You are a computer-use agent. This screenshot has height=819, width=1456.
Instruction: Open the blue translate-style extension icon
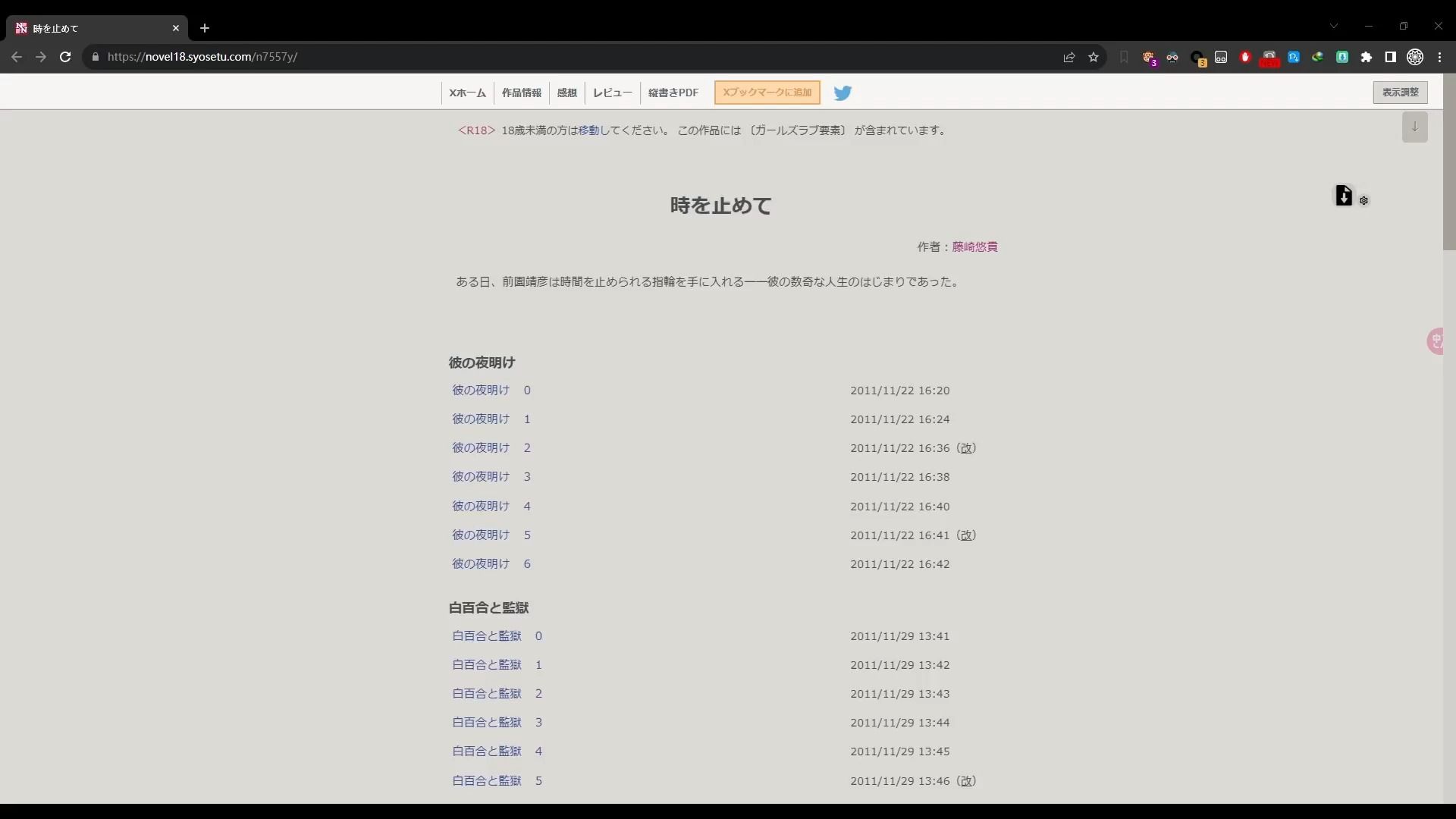[1294, 57]
